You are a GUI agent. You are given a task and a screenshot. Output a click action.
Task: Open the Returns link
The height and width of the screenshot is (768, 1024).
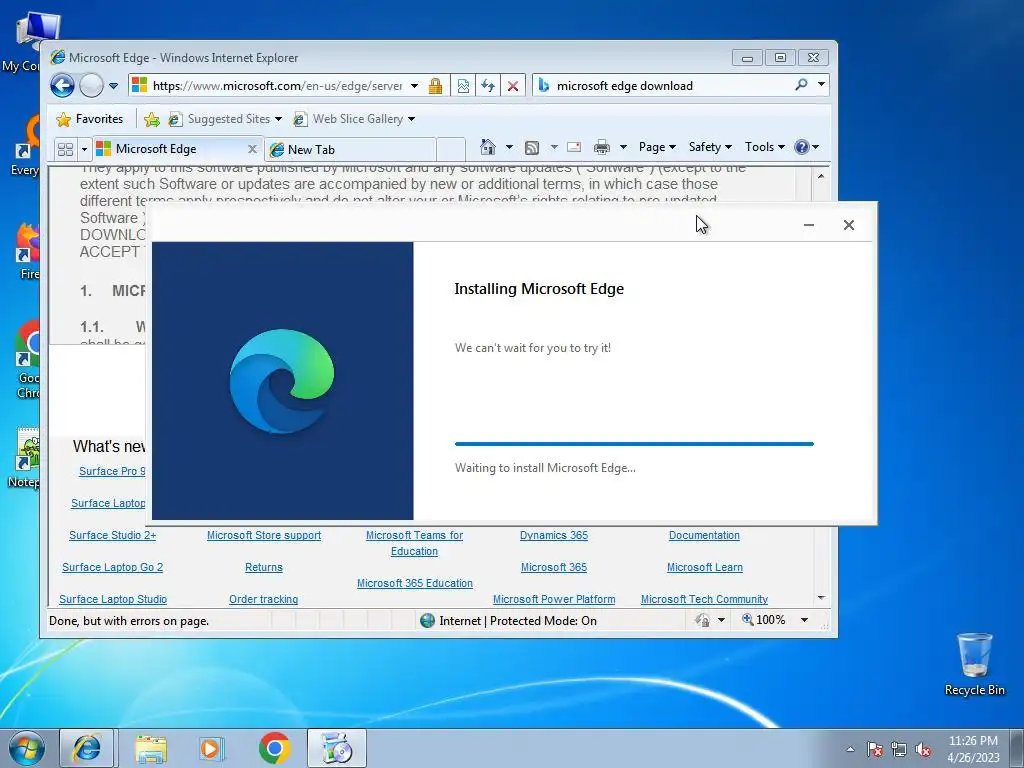point(264,567)
